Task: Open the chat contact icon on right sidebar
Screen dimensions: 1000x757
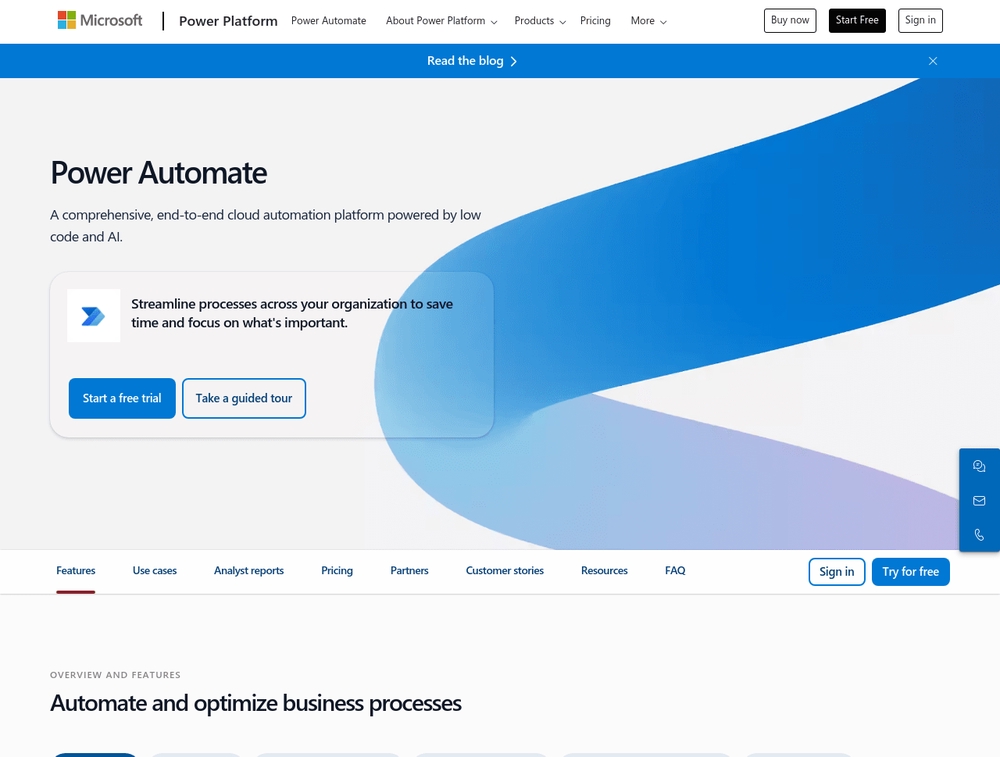Action: 979,466
